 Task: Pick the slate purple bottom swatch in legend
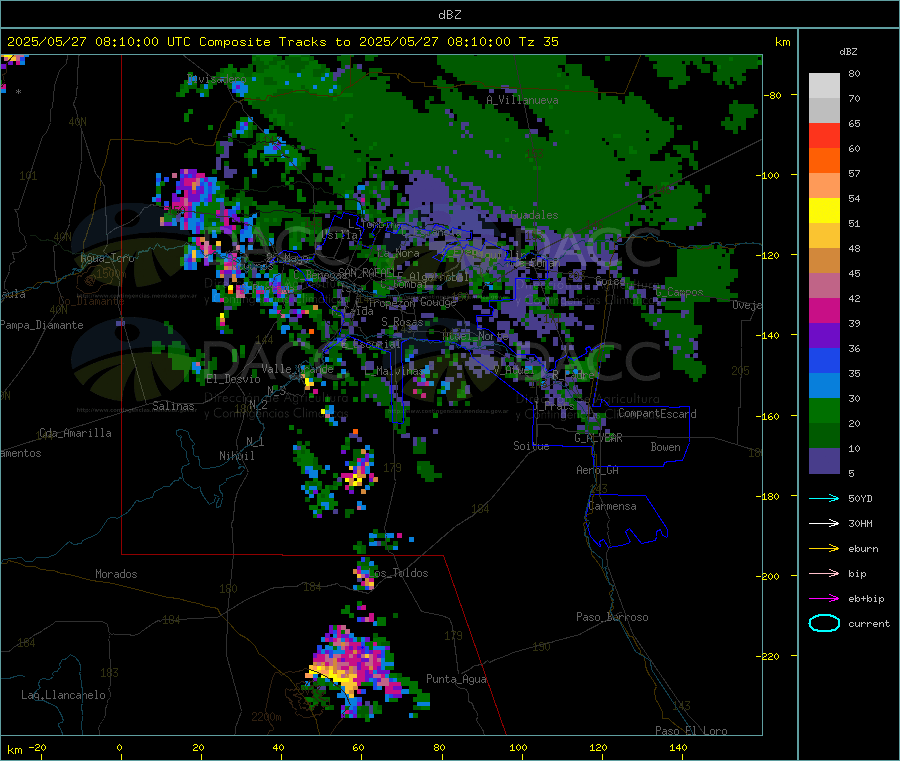(824, 461)
